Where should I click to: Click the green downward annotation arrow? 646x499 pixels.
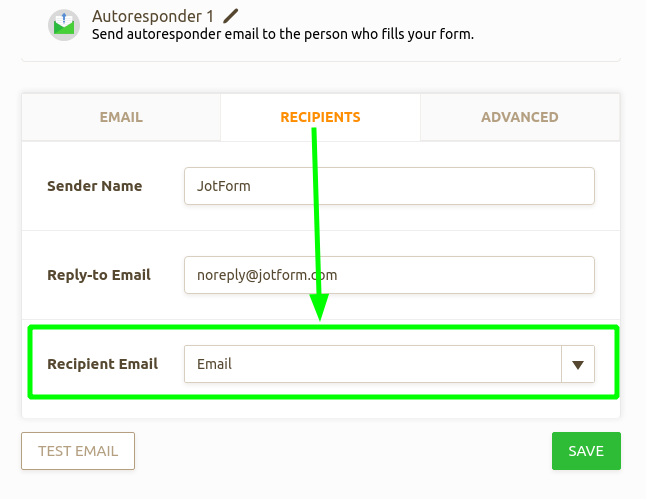point(318,220)
